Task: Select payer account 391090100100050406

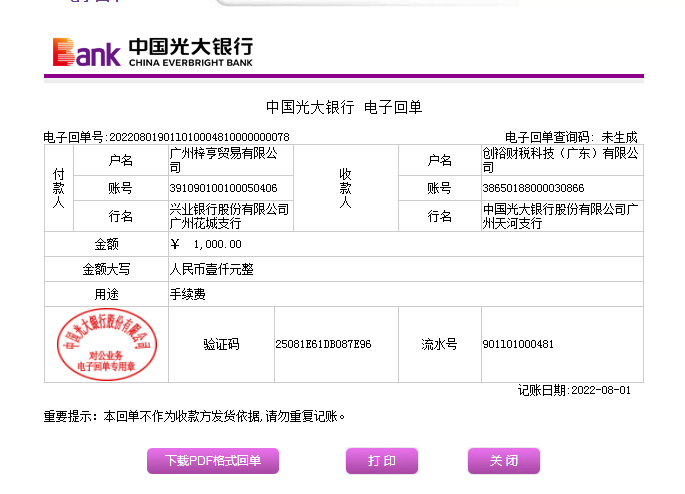Action: (x=223, y=188)
